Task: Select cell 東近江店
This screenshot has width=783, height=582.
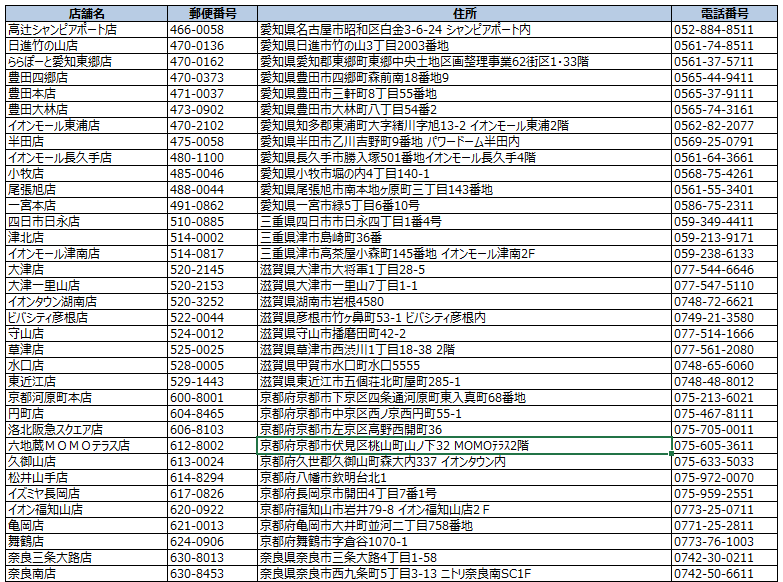Action: (86, 381)
